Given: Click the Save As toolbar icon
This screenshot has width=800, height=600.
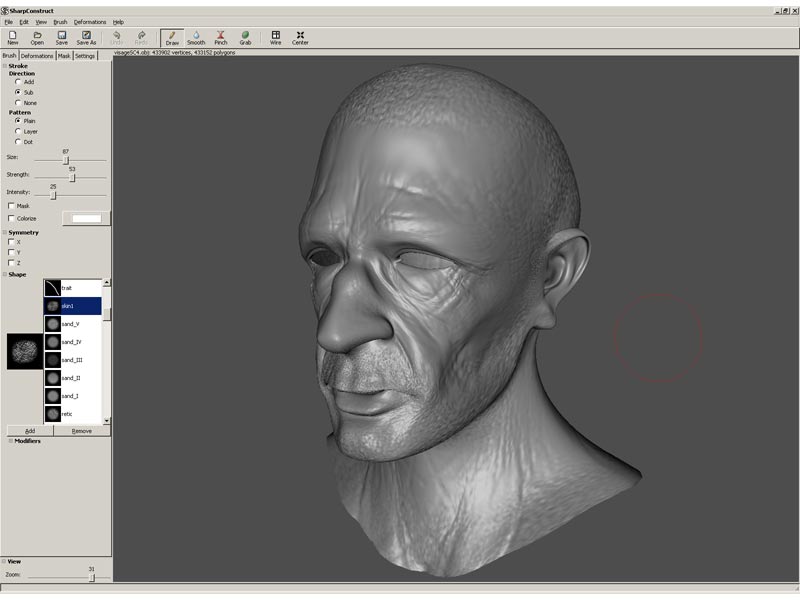Looking at the screenshot, I should 86,37.
